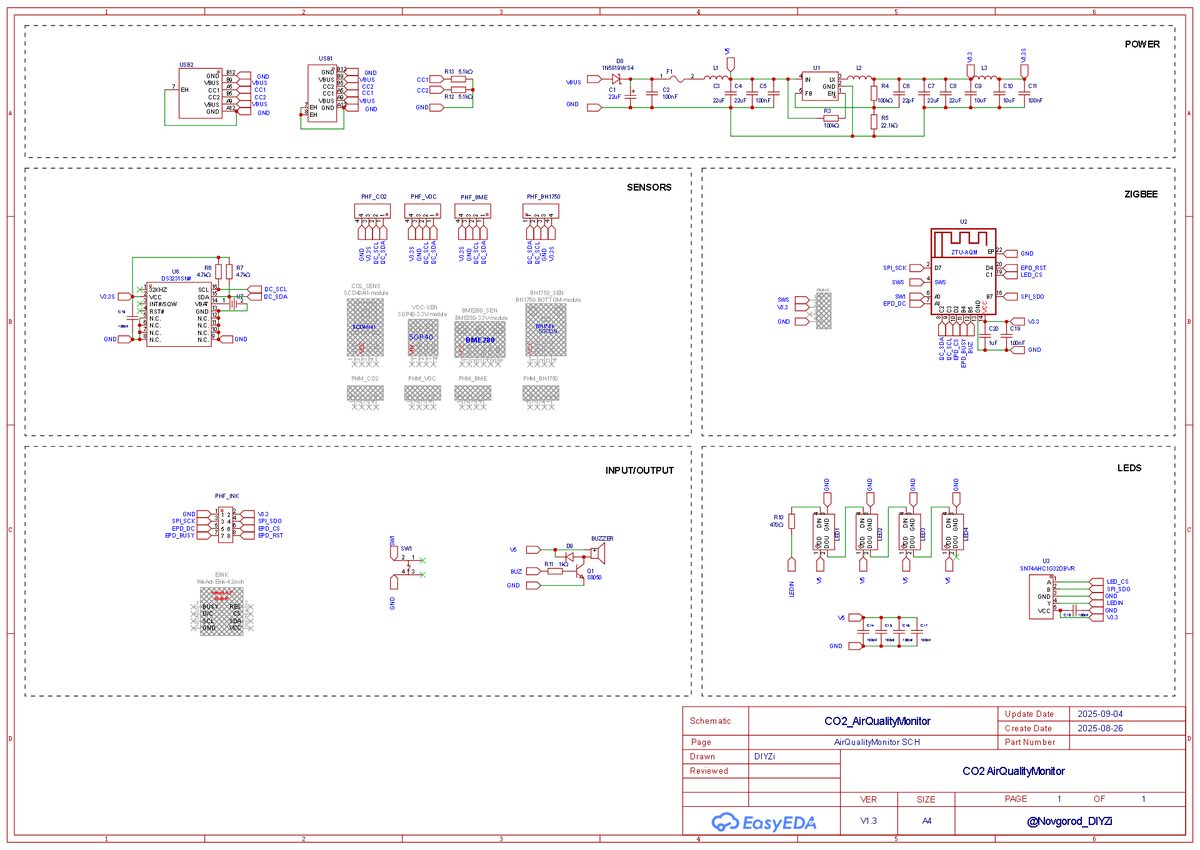Select the U1 regulator IC symbol
Viewport: 1200px width, 850px height.
820,86
